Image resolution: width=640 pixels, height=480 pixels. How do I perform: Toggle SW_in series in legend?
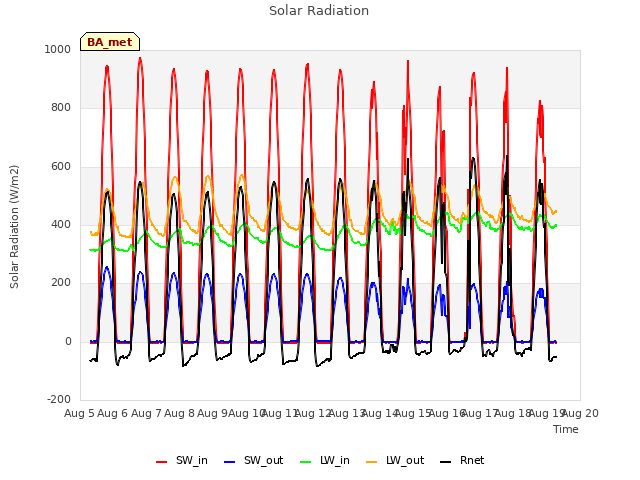182,460
